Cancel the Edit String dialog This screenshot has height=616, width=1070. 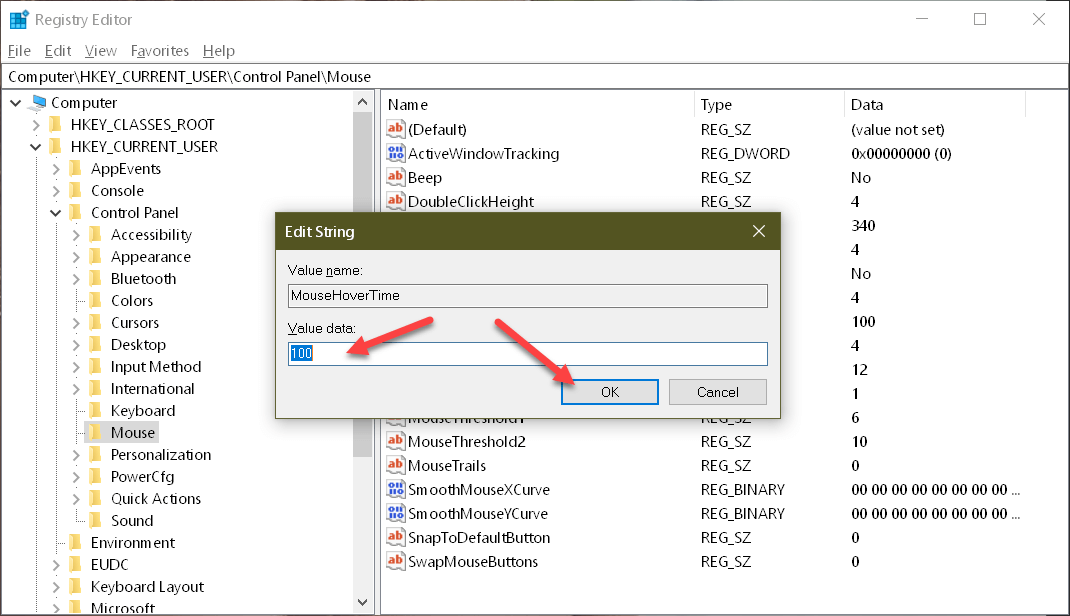pos(718,392)
